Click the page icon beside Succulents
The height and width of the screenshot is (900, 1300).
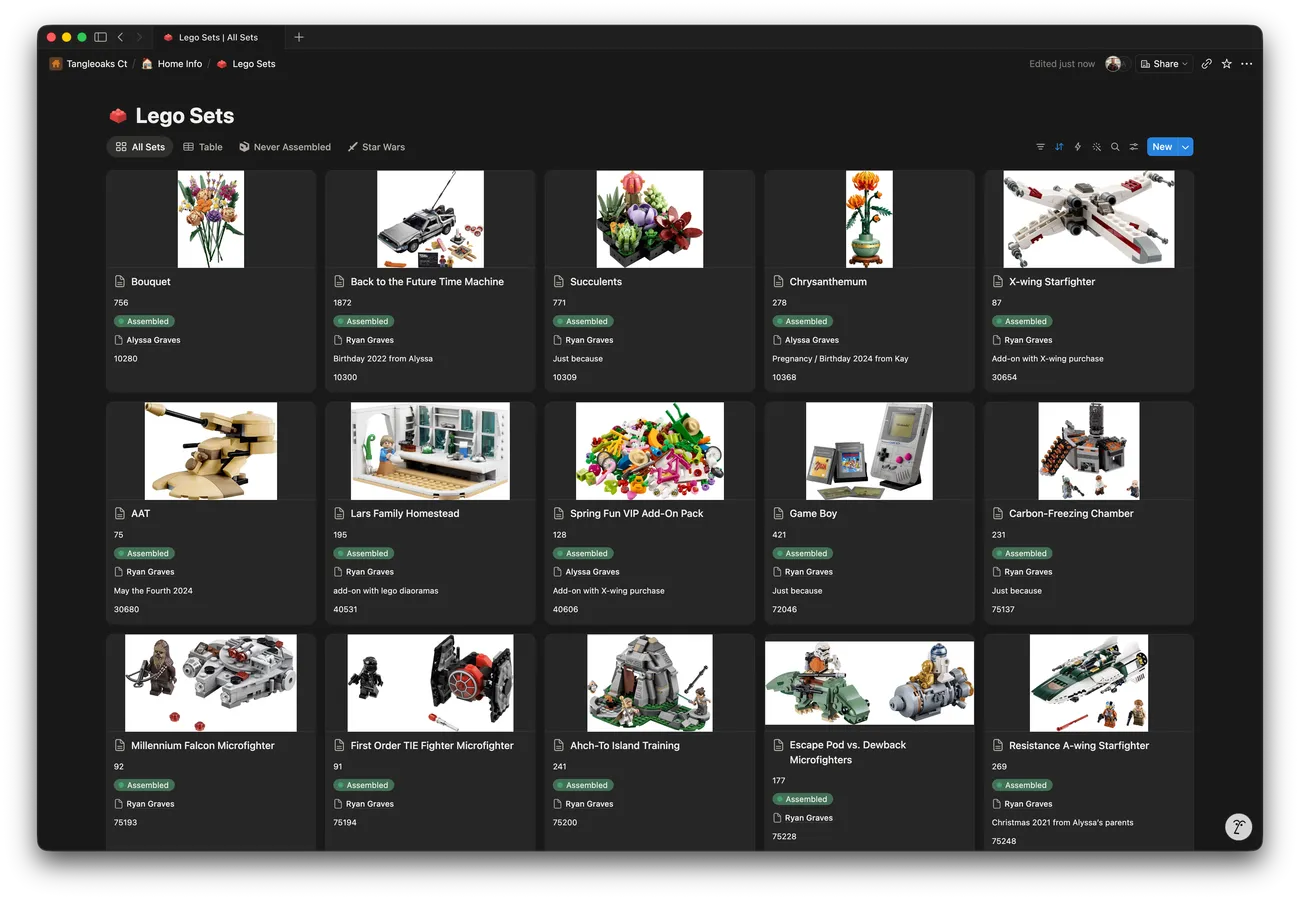(559, 282)
